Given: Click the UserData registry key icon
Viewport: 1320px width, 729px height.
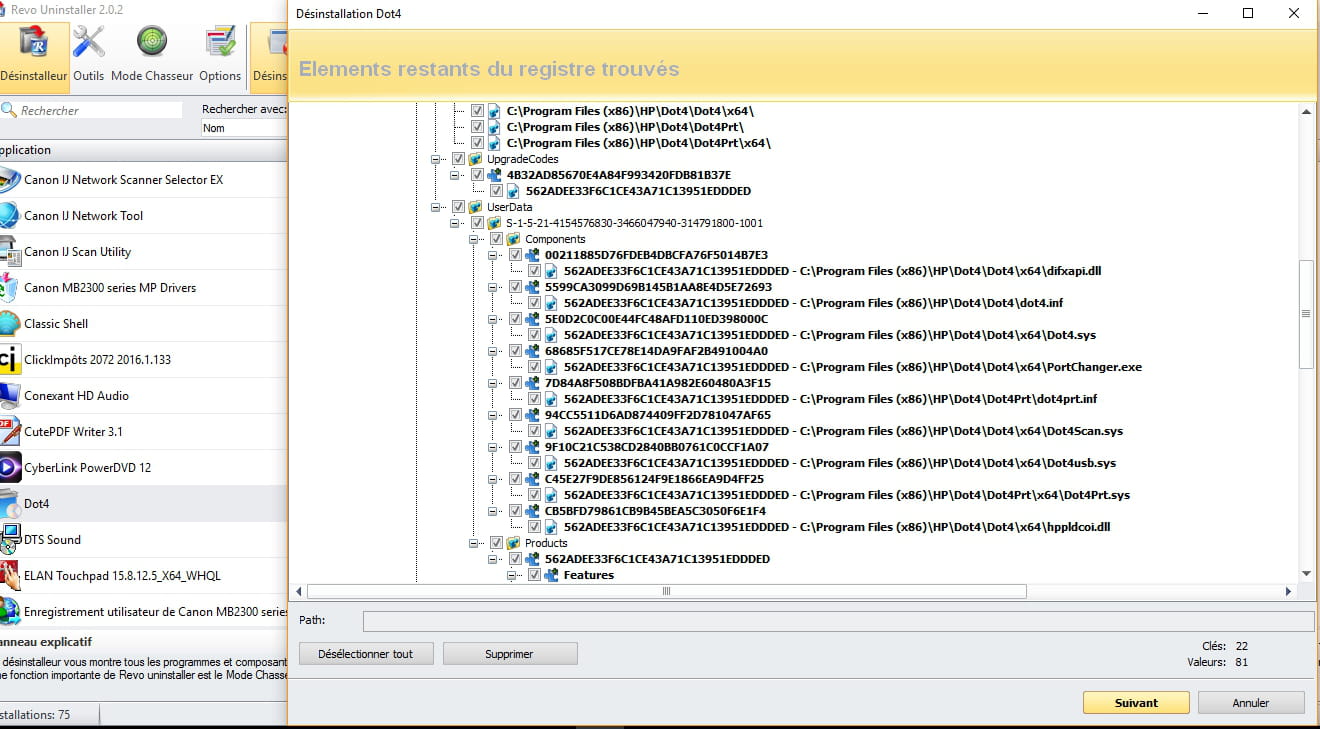Looking at the screenshot, I should [475, 207].
